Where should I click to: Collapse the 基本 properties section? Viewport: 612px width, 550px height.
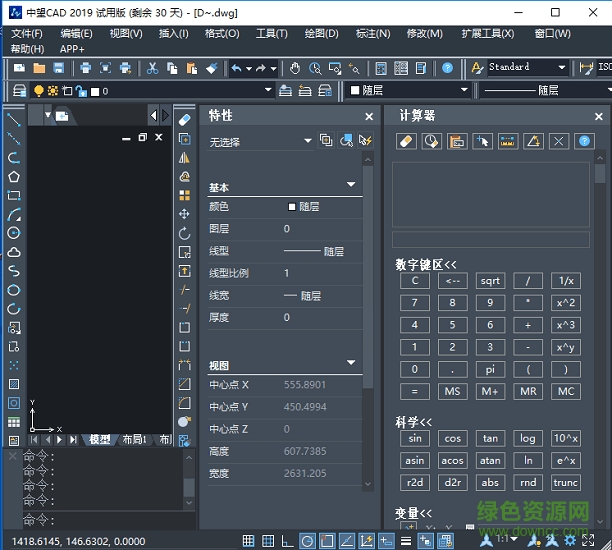[351, 185]
